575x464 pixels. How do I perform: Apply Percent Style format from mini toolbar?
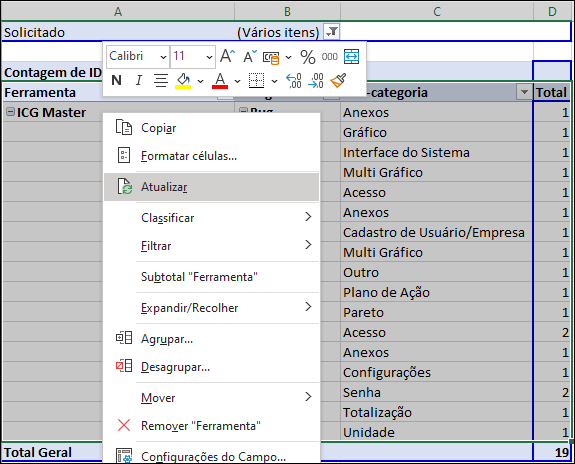[x=308, y=57]
